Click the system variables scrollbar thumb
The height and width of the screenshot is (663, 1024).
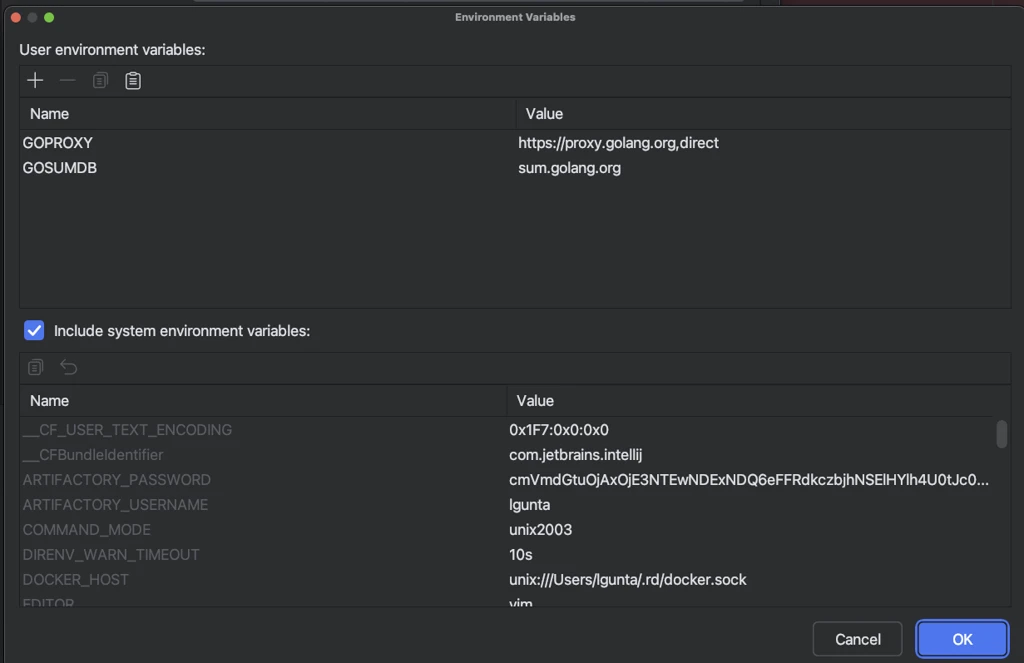[1001, 435]
